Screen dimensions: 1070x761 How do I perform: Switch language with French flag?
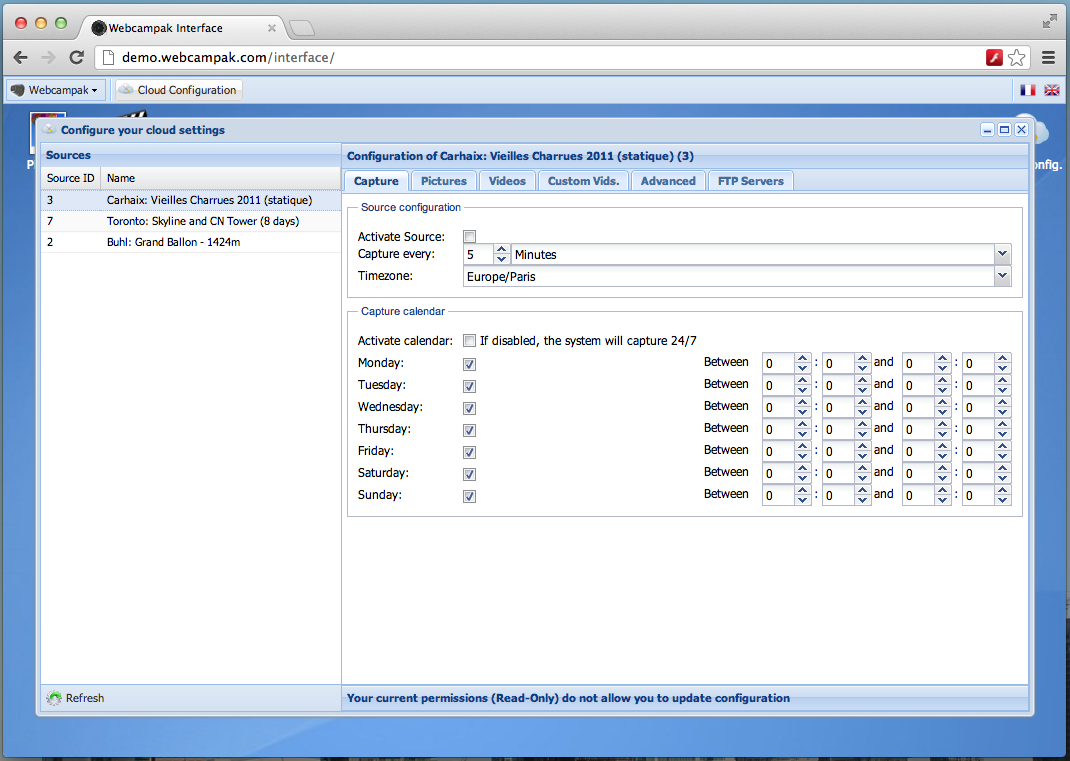click(1028, 90)
